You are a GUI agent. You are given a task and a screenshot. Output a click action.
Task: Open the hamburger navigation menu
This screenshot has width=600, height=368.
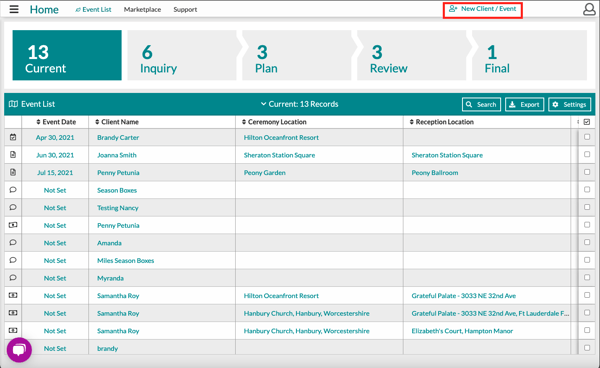(x=14, y=9)
